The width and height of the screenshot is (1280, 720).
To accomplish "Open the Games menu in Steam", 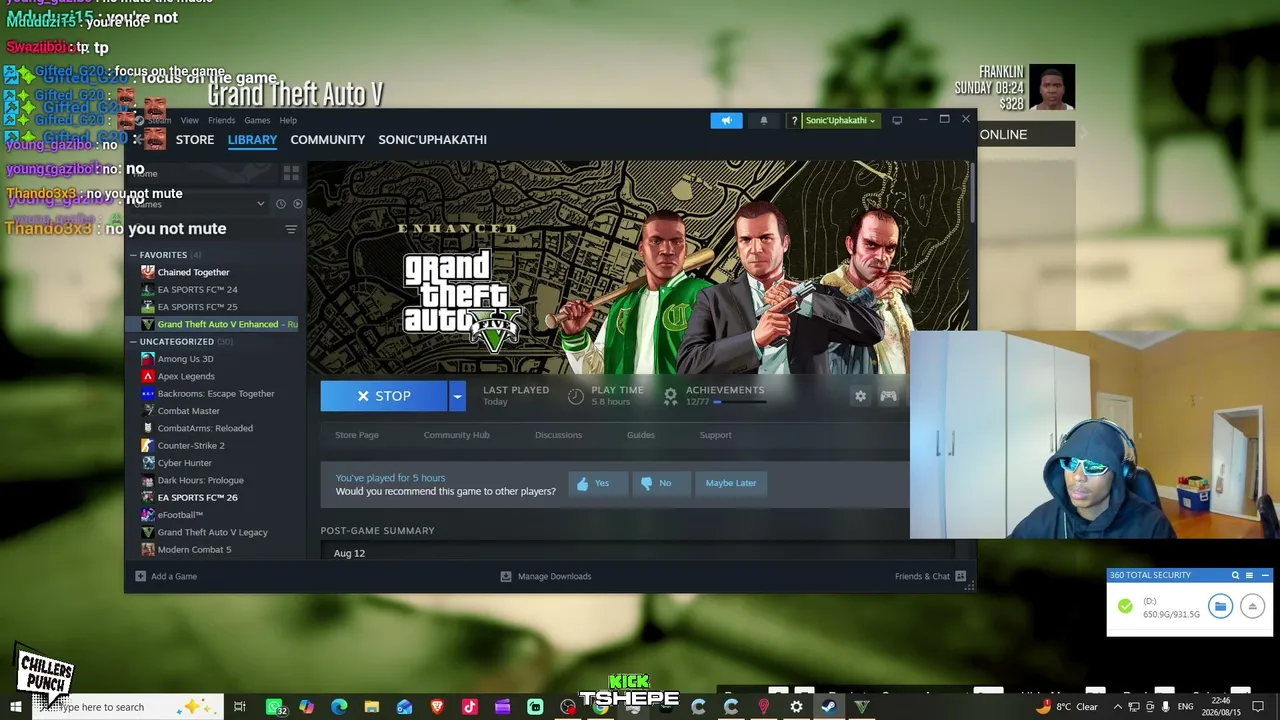I will point(257,120).
